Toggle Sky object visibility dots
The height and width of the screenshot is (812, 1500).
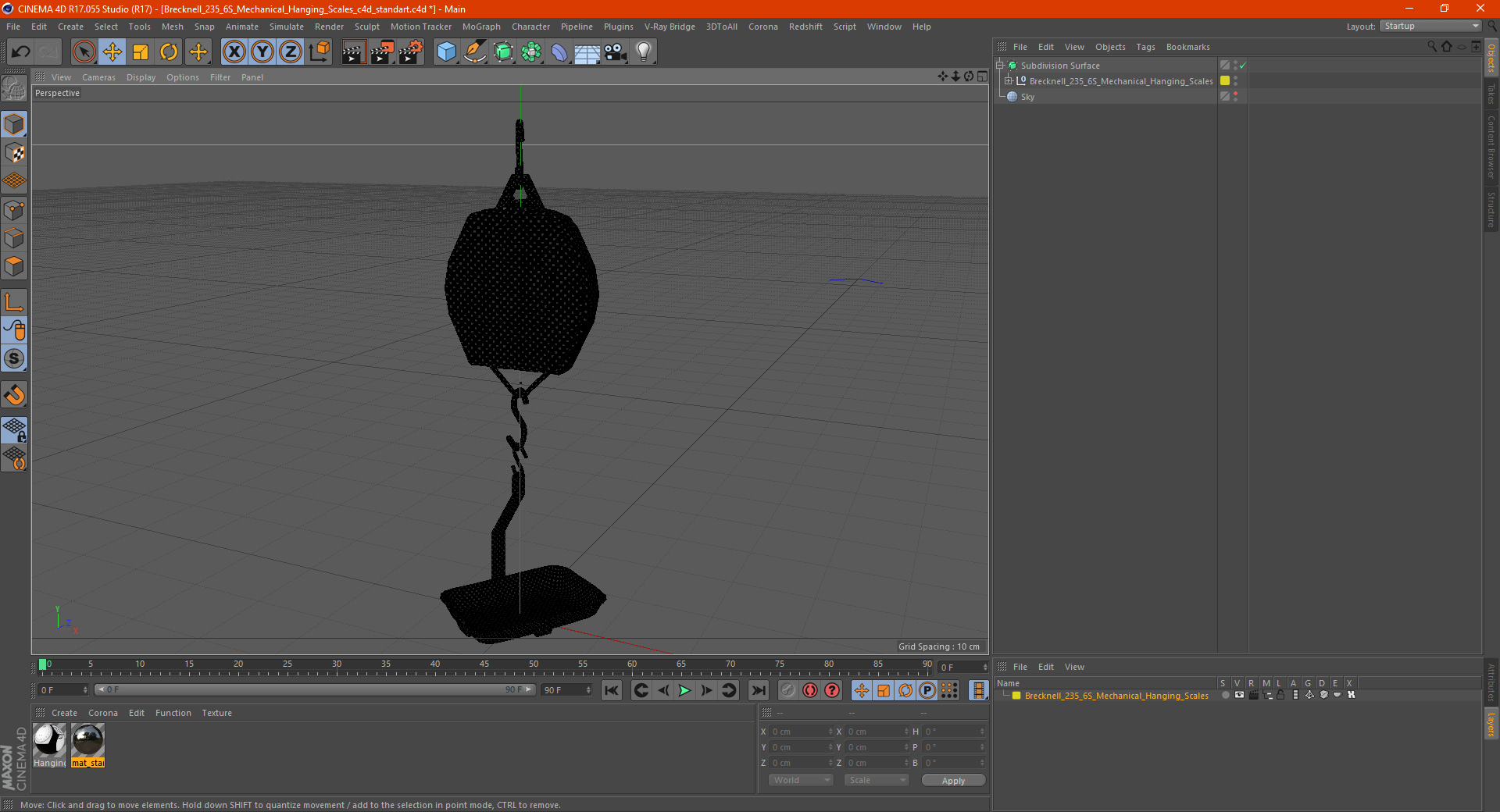coord(1235,96)
